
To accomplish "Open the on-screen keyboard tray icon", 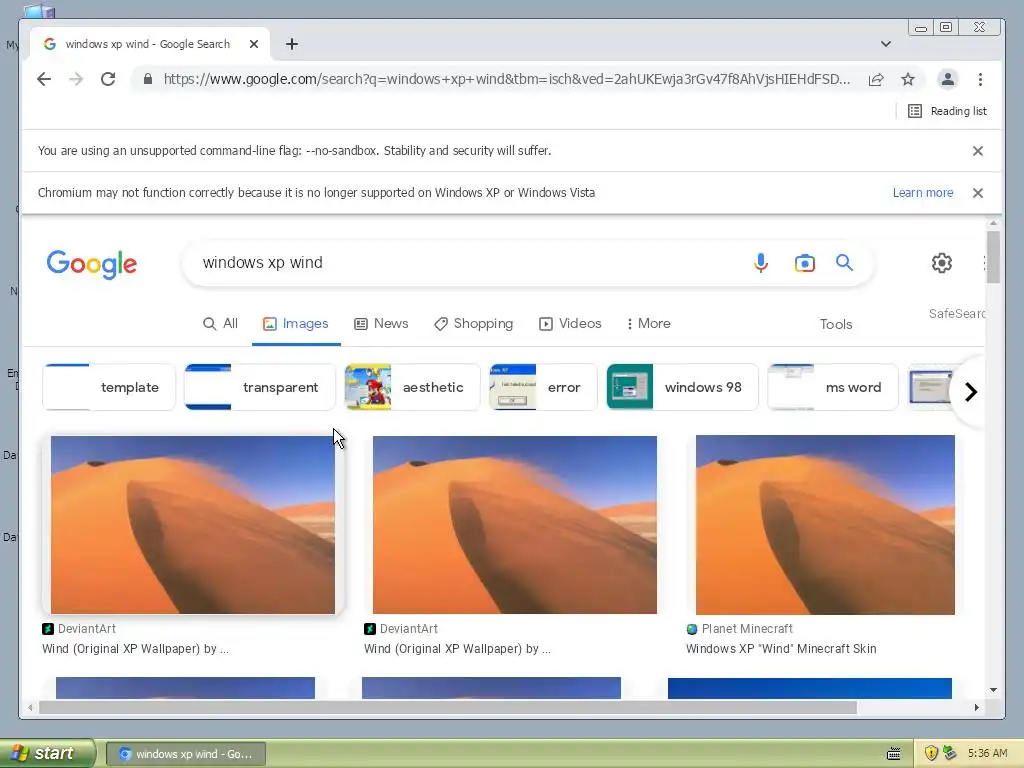I will click(894, 754).
